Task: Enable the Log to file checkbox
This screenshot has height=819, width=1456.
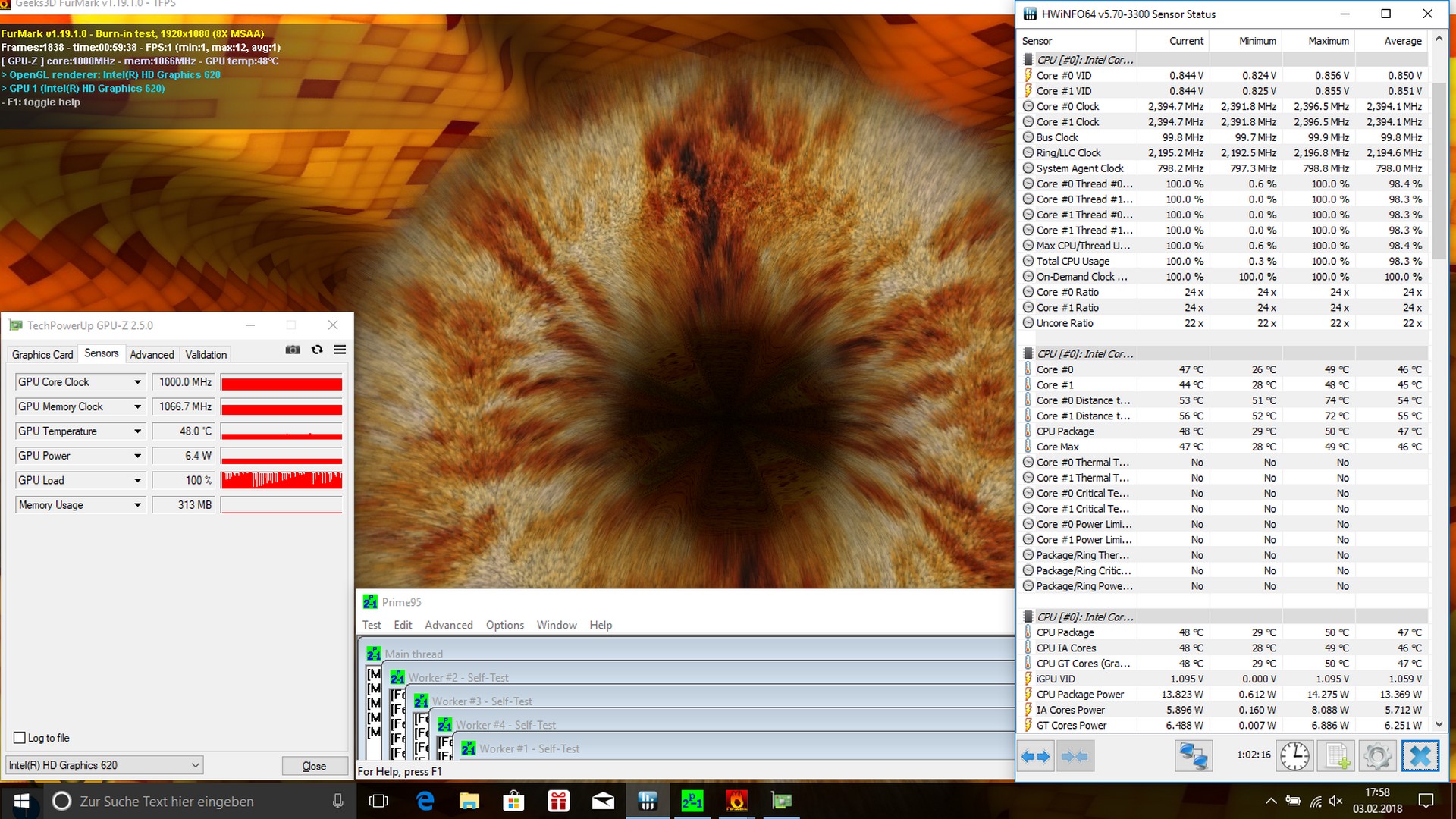Action: click(x=20, y=738)
